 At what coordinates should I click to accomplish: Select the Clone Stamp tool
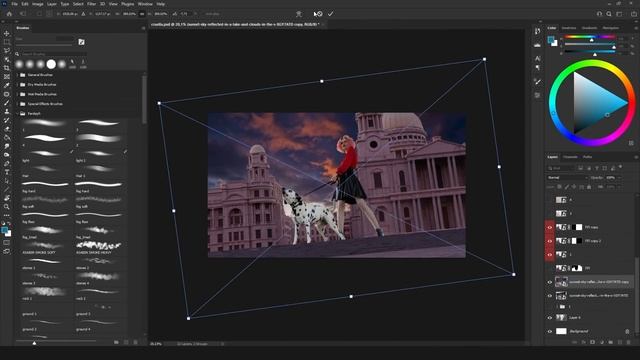point(7,111)
